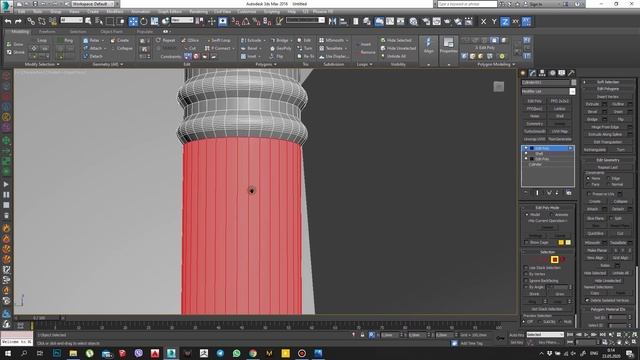
Task: Enable Use Stack Selection checkbox
Action: click(x=526, y=268)
